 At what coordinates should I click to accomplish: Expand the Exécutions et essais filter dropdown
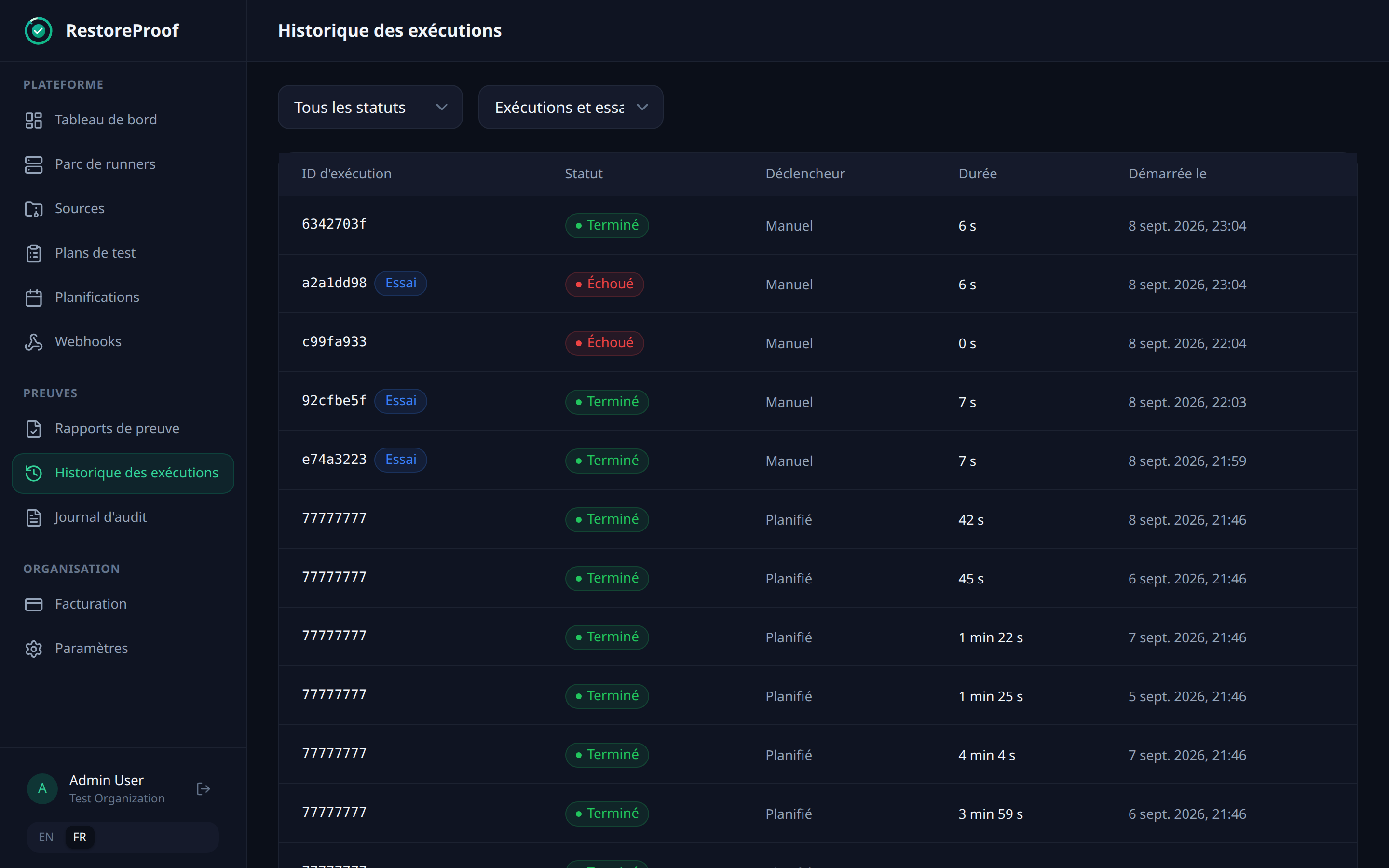tap(571, 108)
